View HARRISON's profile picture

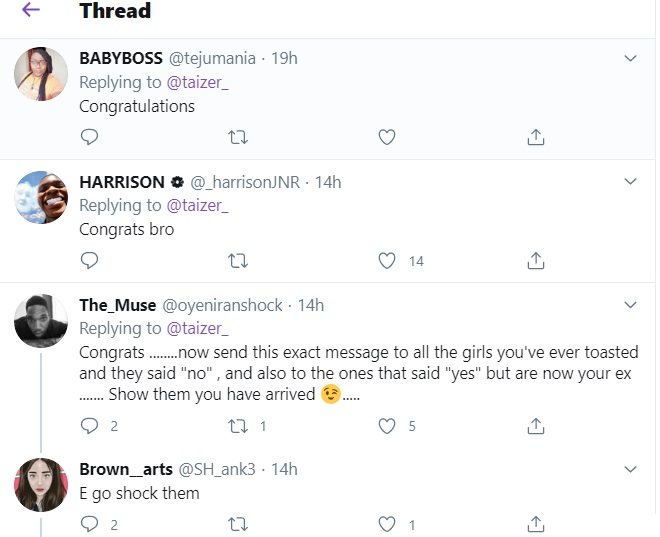pos(41,198)
